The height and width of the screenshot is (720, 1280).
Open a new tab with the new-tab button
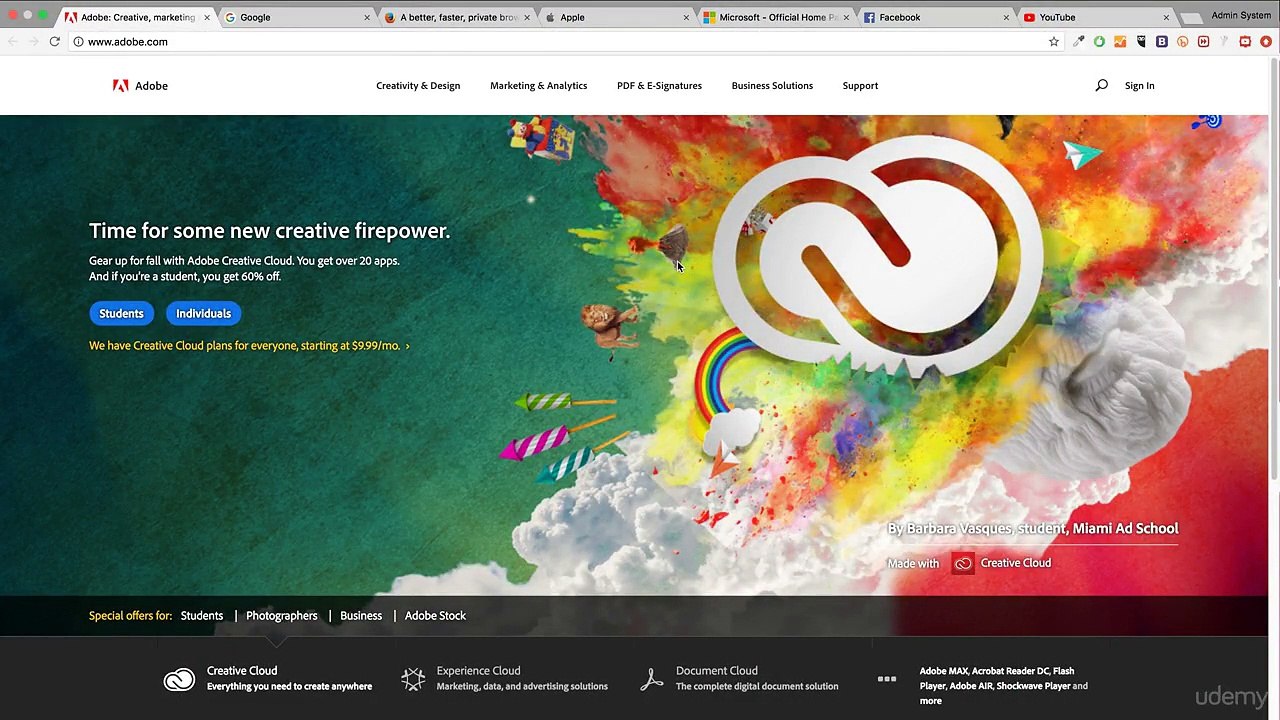point(1191,18)
